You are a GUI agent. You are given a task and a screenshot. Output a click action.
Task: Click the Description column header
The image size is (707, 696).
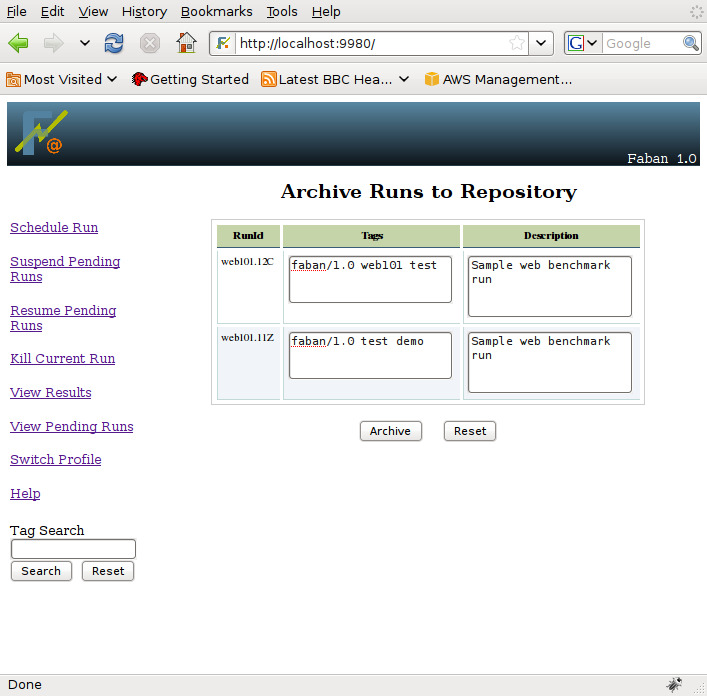tap(551, 236)
